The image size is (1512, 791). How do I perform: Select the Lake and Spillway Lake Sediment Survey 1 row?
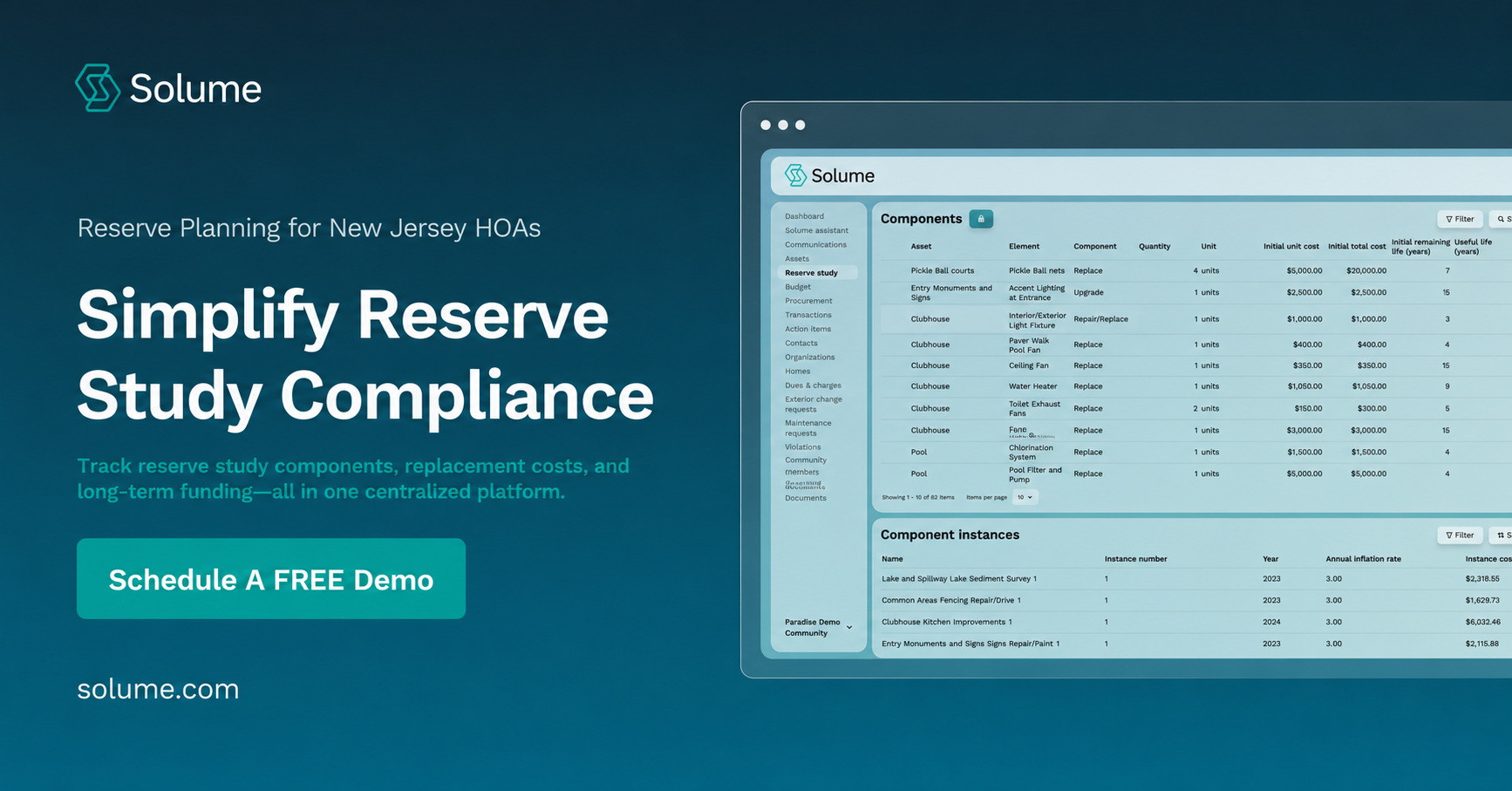click(1195, 578)
